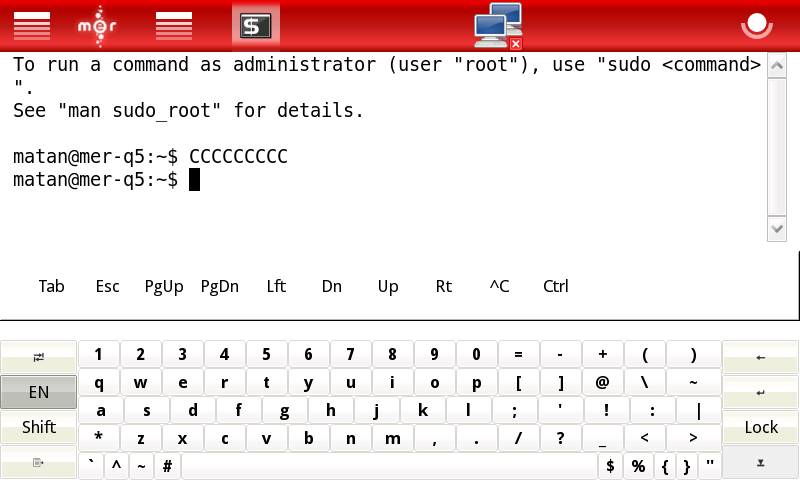Click the terminal app icon in top bar

point(255,26)
